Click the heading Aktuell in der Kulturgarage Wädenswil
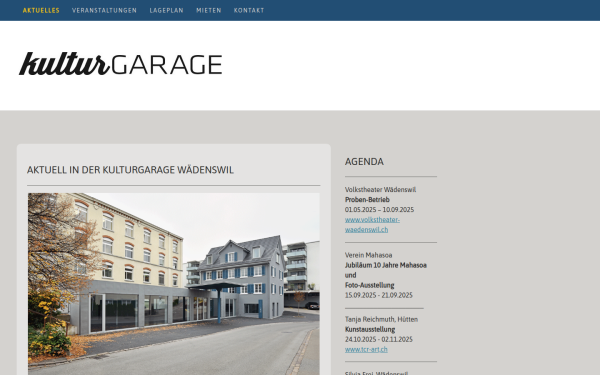This screenshot has height=375, width=600. click(130, 170)
